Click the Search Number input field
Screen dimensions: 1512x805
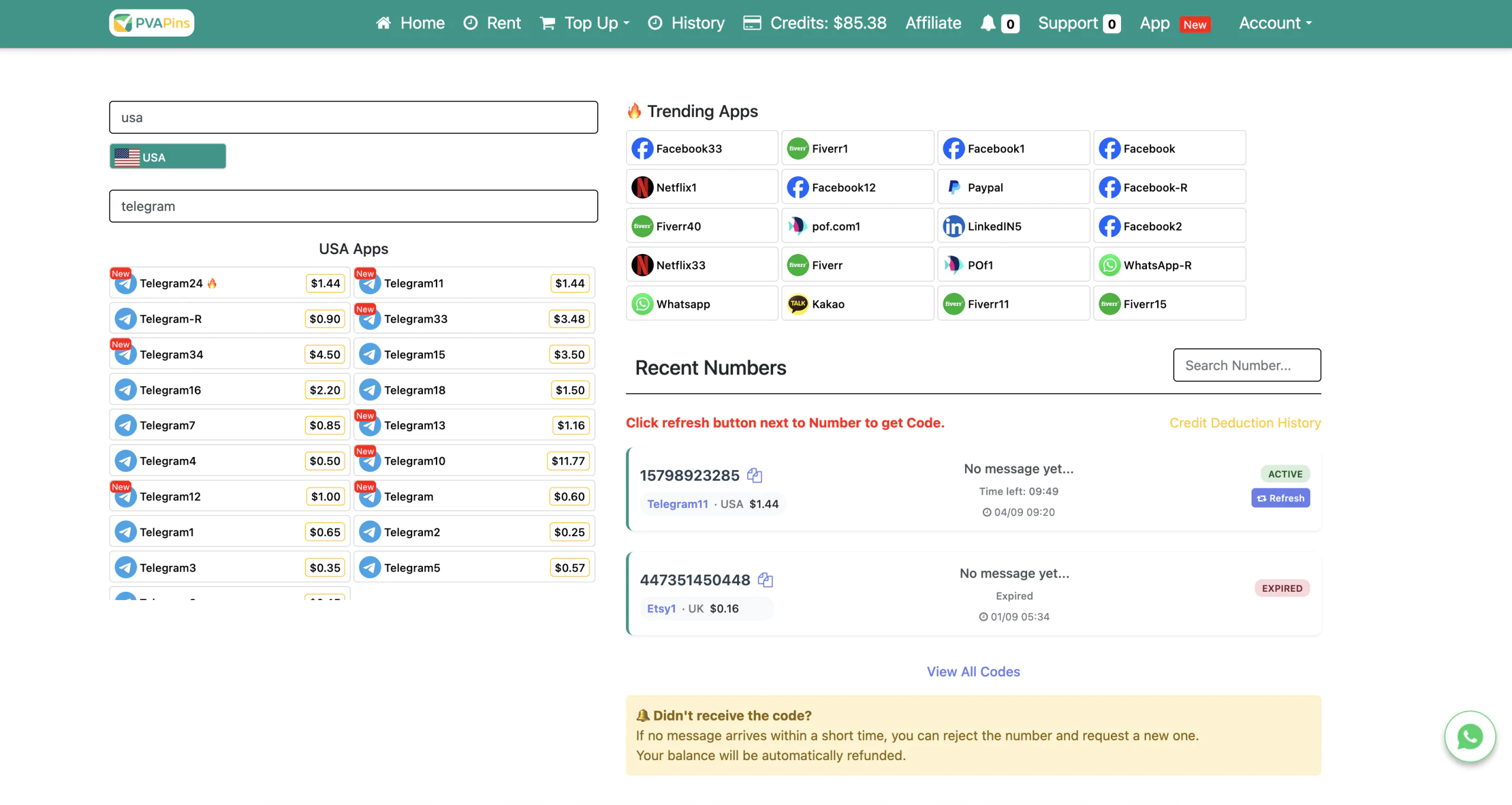coord(1247,365)
